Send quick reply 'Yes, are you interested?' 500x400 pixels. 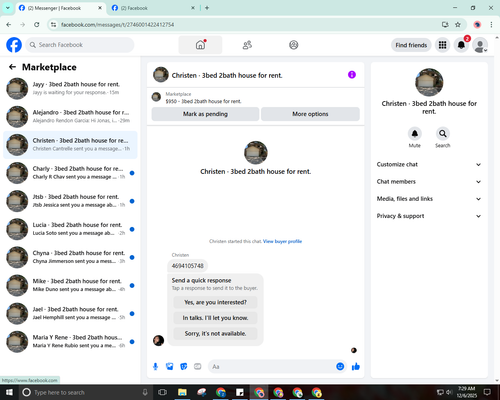click(215, 302)
